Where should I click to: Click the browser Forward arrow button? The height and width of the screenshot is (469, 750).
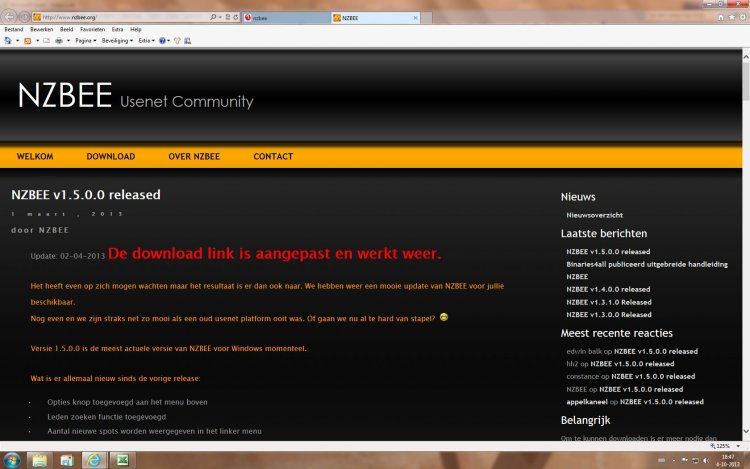(x=24, y=17)
